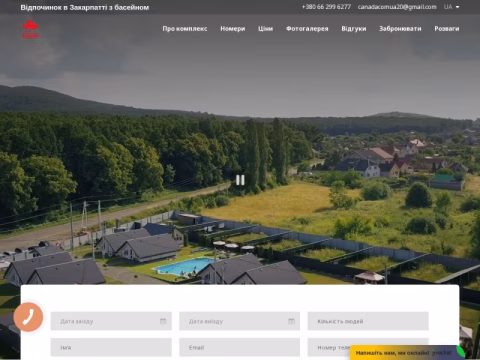Open calendar icon in Дата виїзду field
Image resolution: width=480 pixels, height=360 pixels.
click(291, 321)
